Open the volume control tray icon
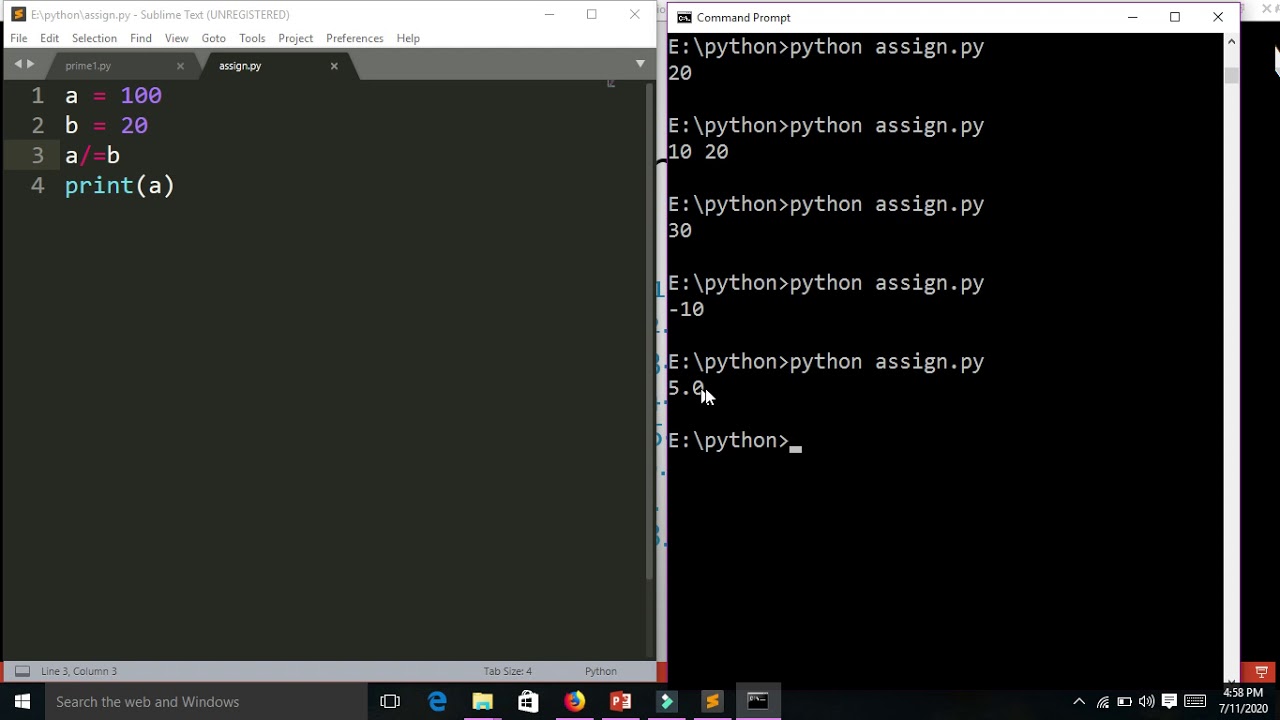1280x720 pixels. tap(1146, 702)
